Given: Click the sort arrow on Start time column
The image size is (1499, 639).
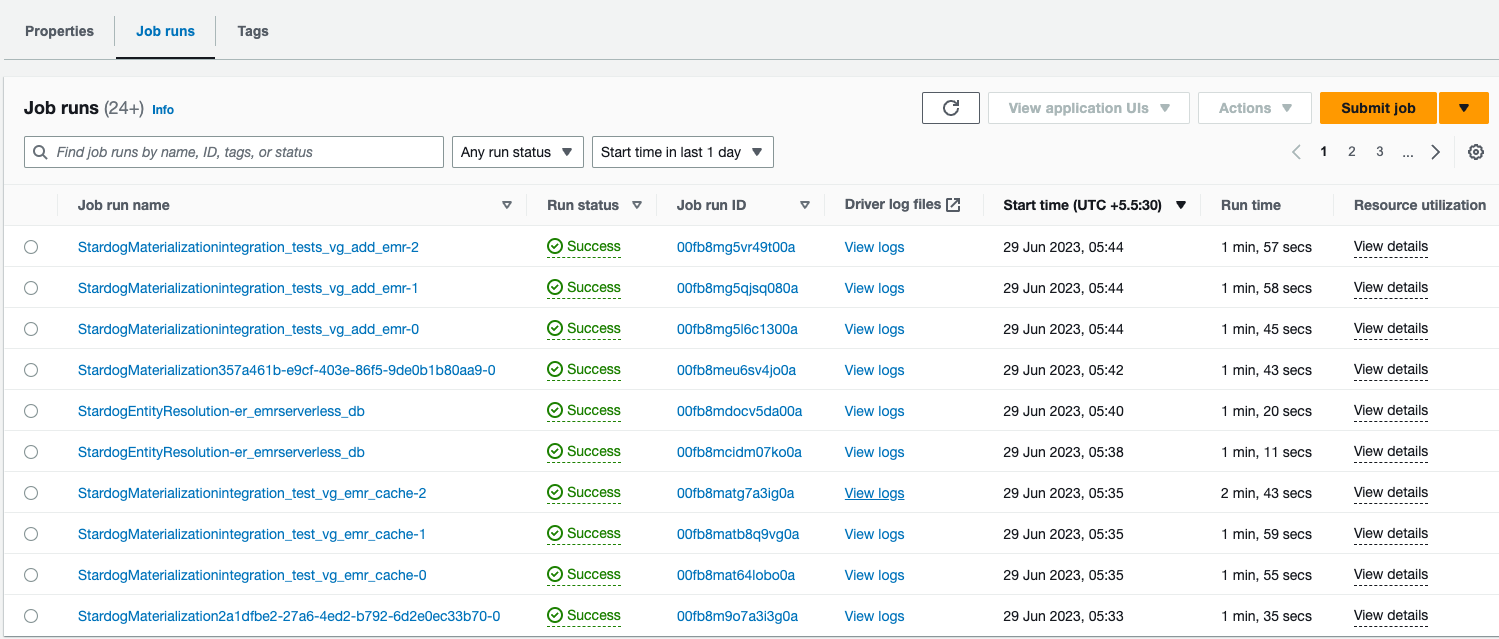Looking at the screenshot, I should pos(1181,204).
